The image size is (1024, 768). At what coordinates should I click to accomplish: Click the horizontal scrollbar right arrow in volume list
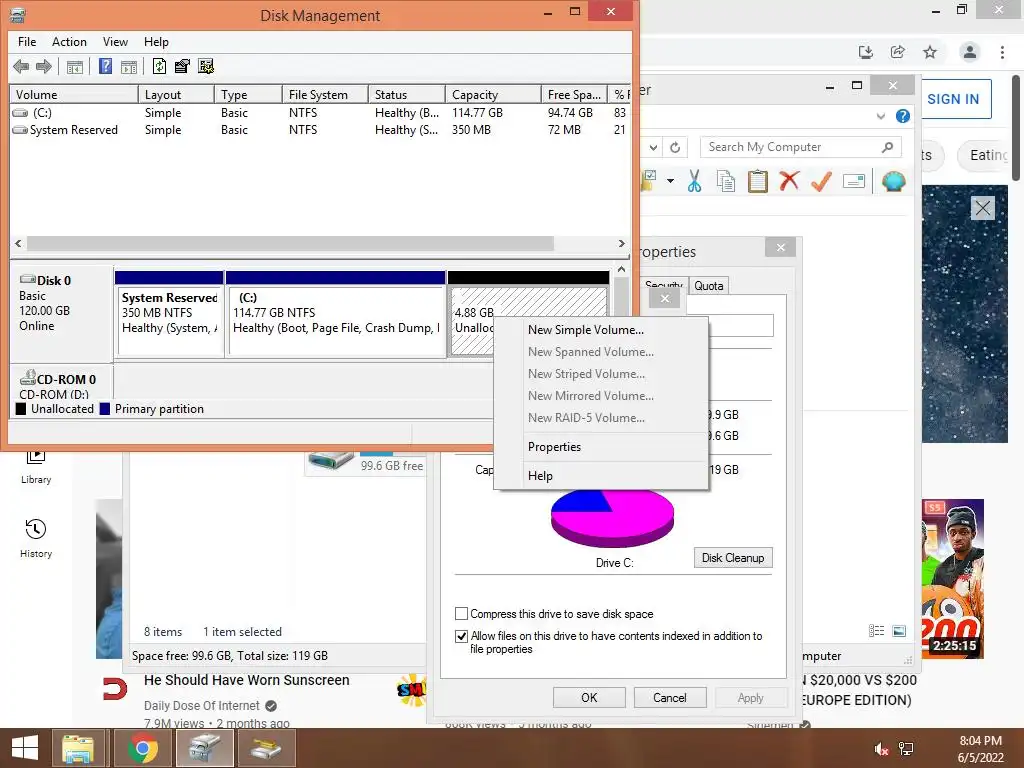pos(621,244)
